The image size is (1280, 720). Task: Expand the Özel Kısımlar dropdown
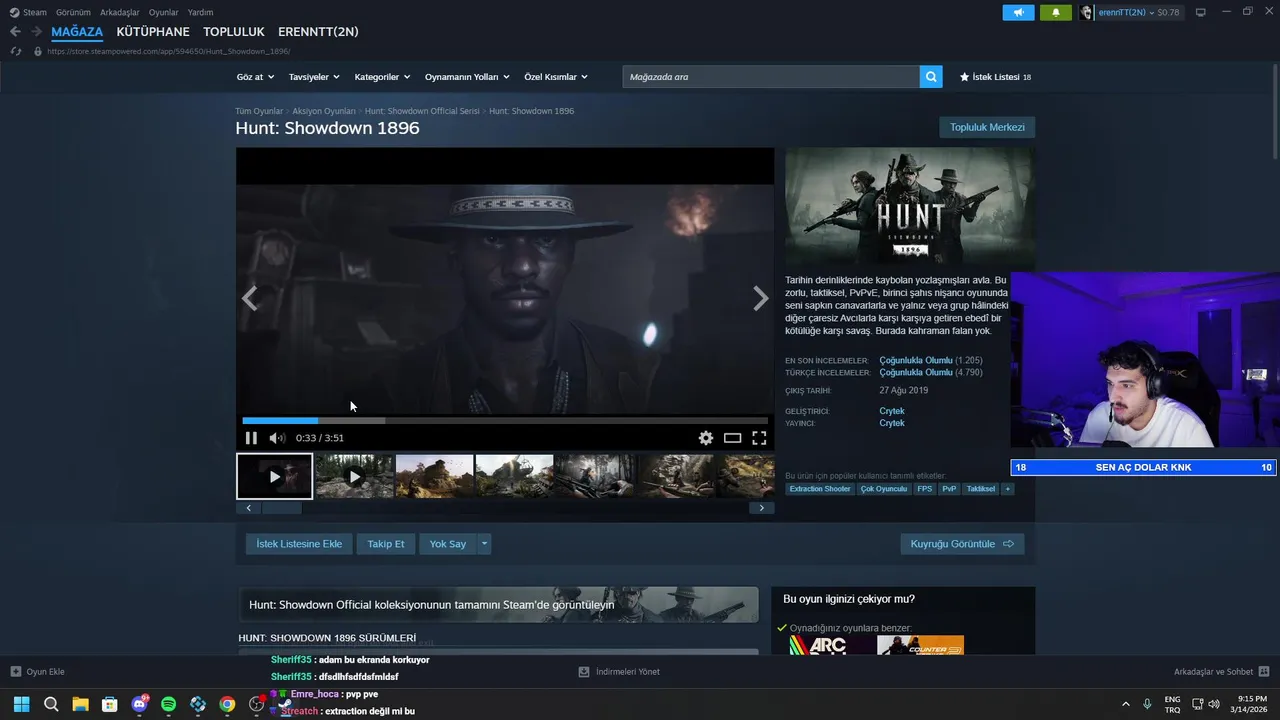coord(556,77)
